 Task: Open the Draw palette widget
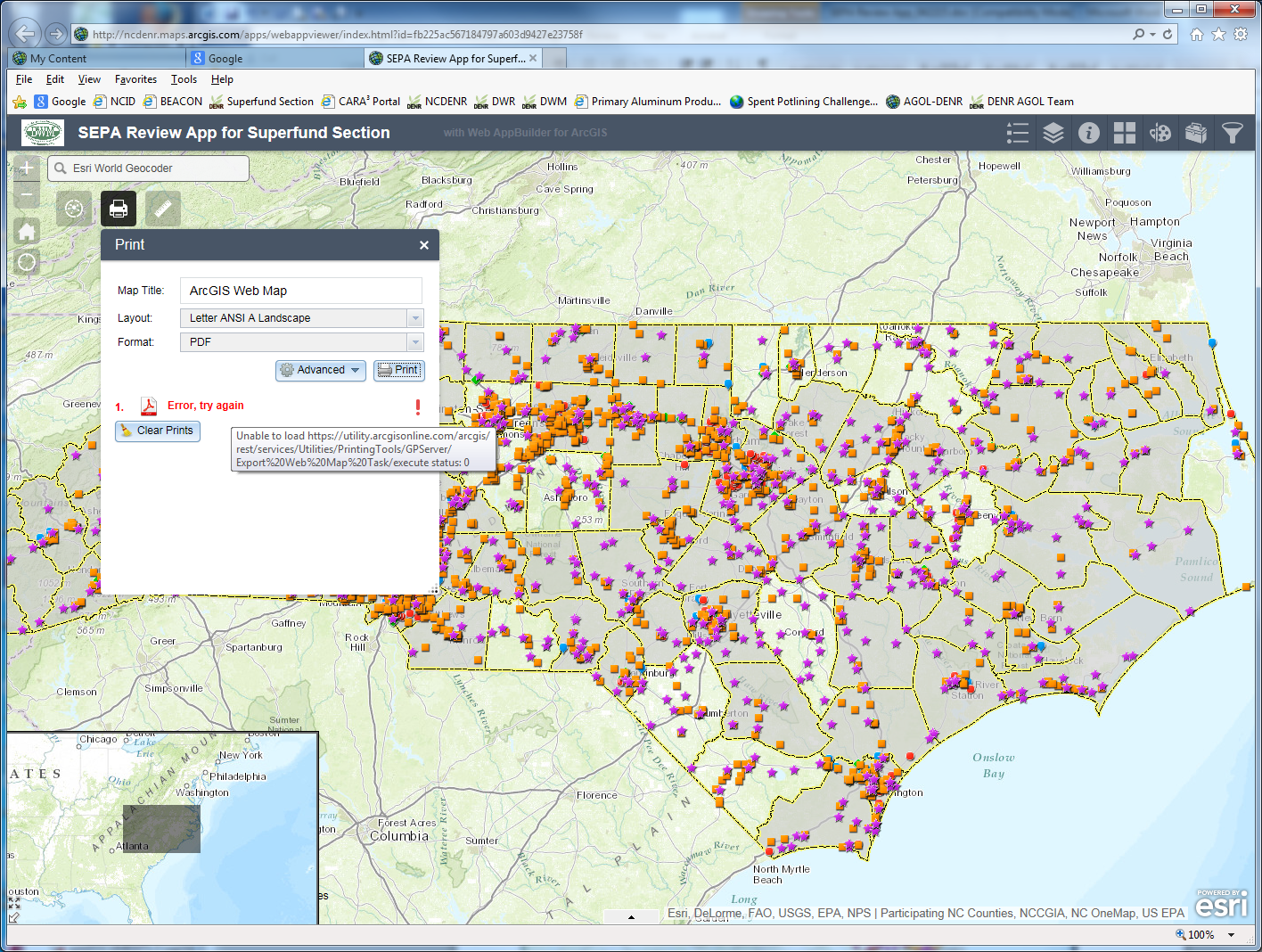coord(1160,134)
